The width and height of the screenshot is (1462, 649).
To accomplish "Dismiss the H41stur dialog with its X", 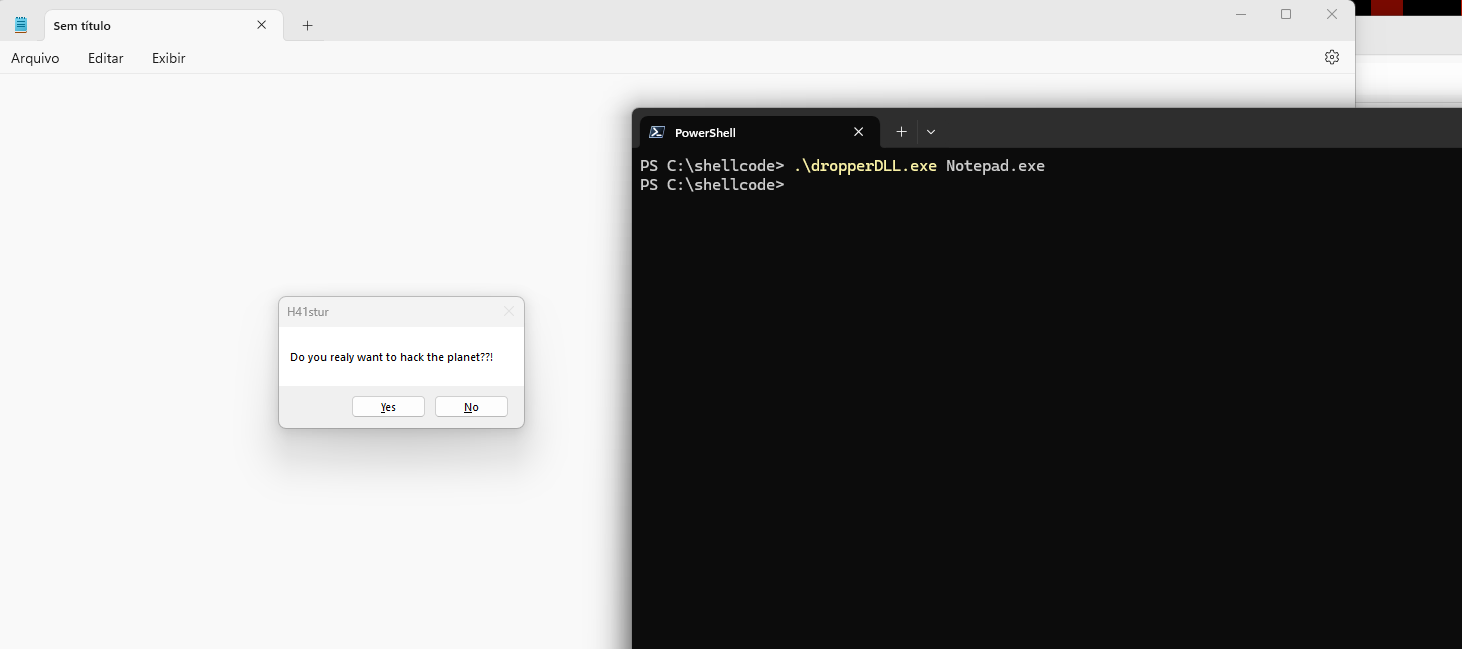I will (x=508, y=312).
